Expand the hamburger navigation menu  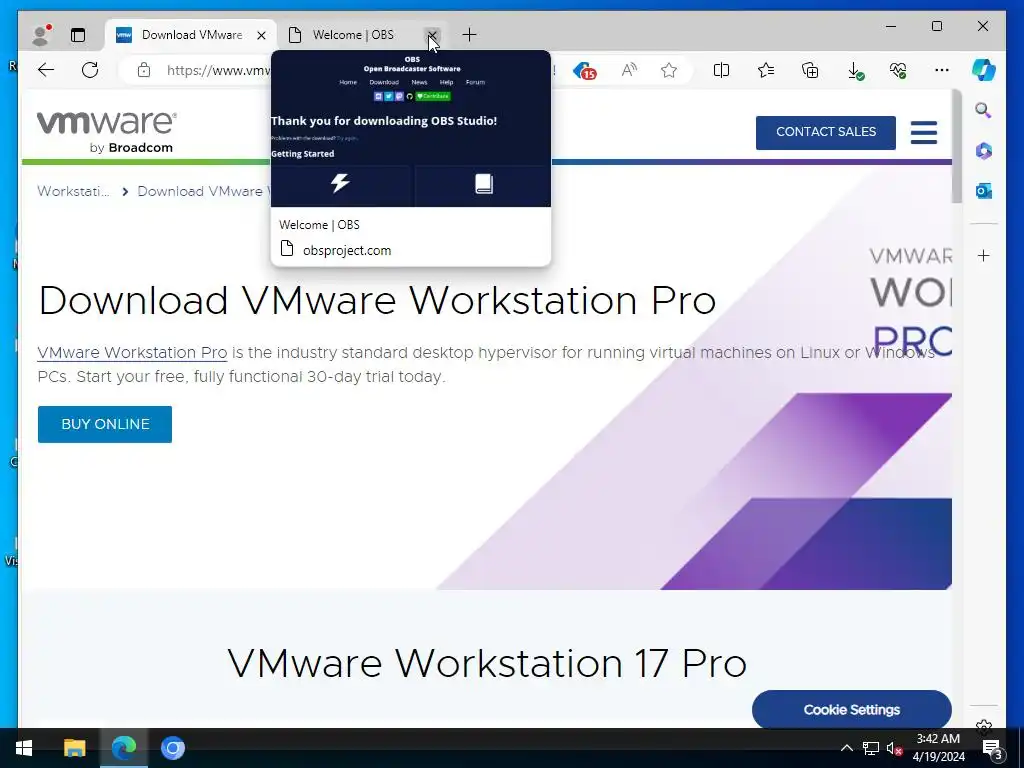coord(923,133)
